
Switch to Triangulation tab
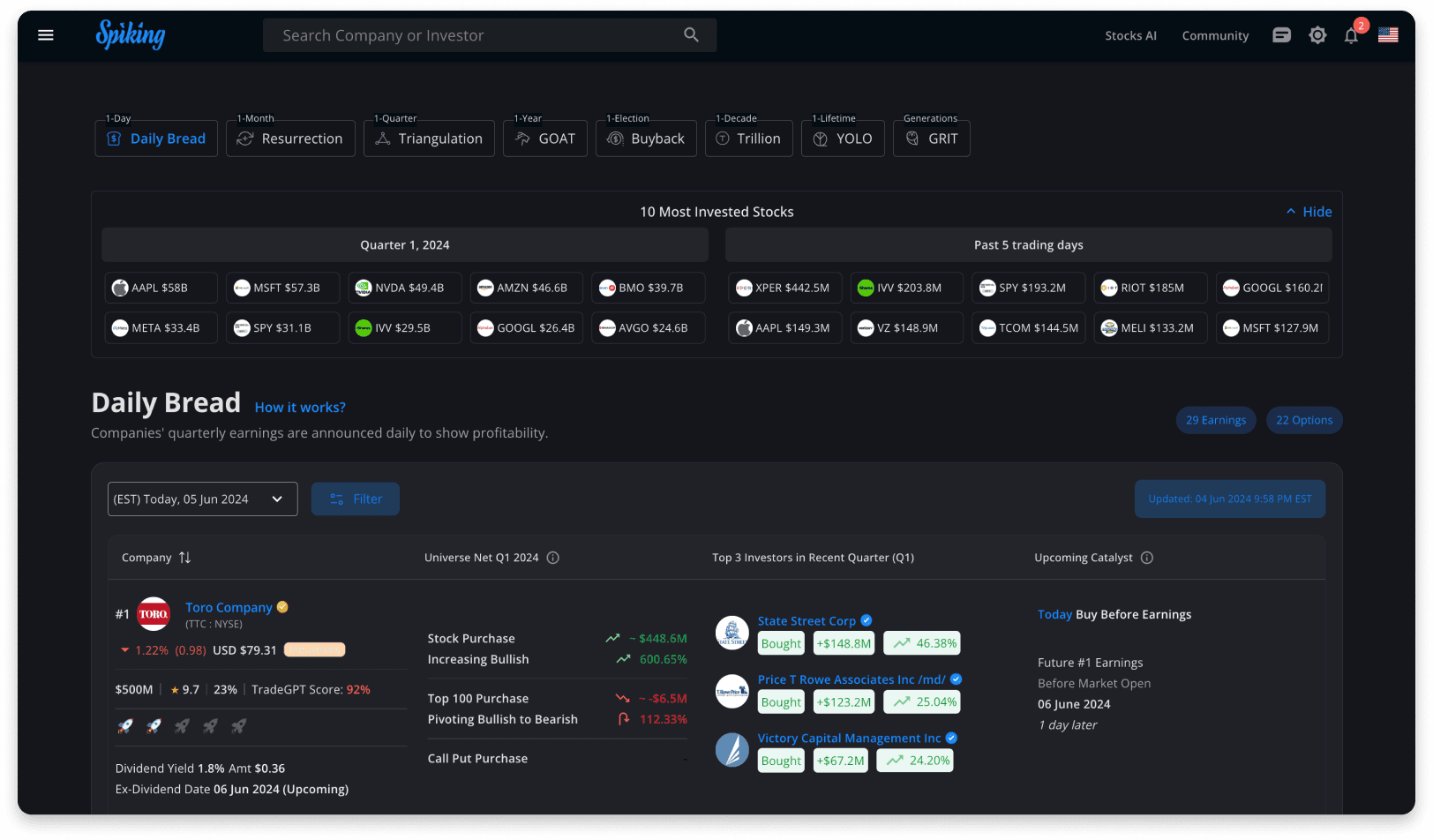click(429, 139)
